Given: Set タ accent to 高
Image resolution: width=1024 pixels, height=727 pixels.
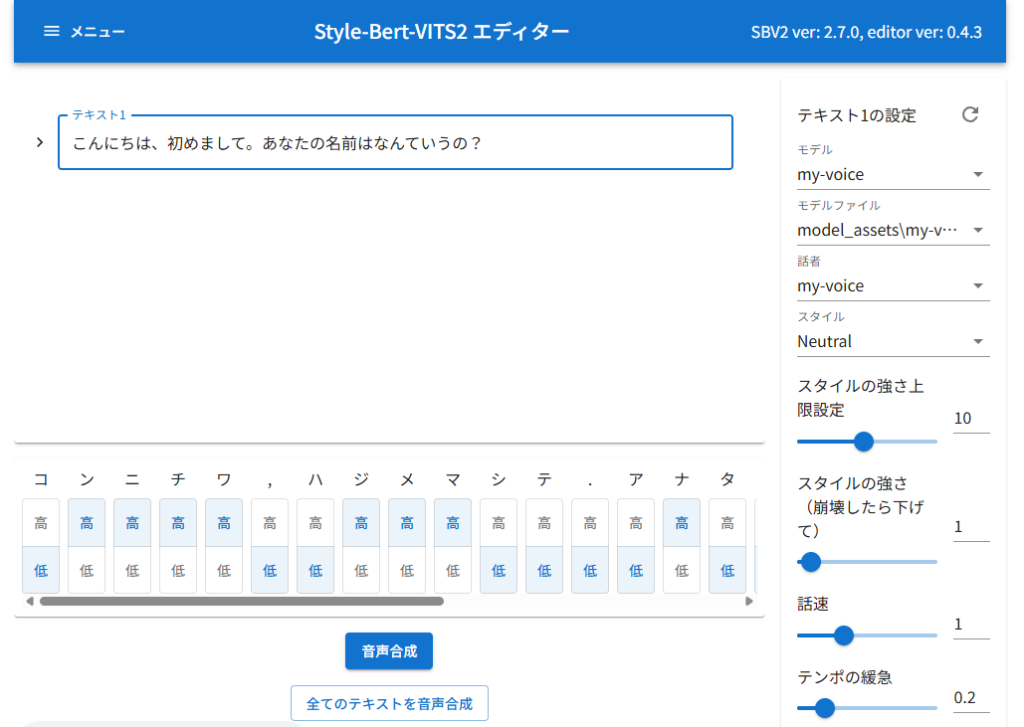Looking at the screenshot, I should [x=727, y=523].
